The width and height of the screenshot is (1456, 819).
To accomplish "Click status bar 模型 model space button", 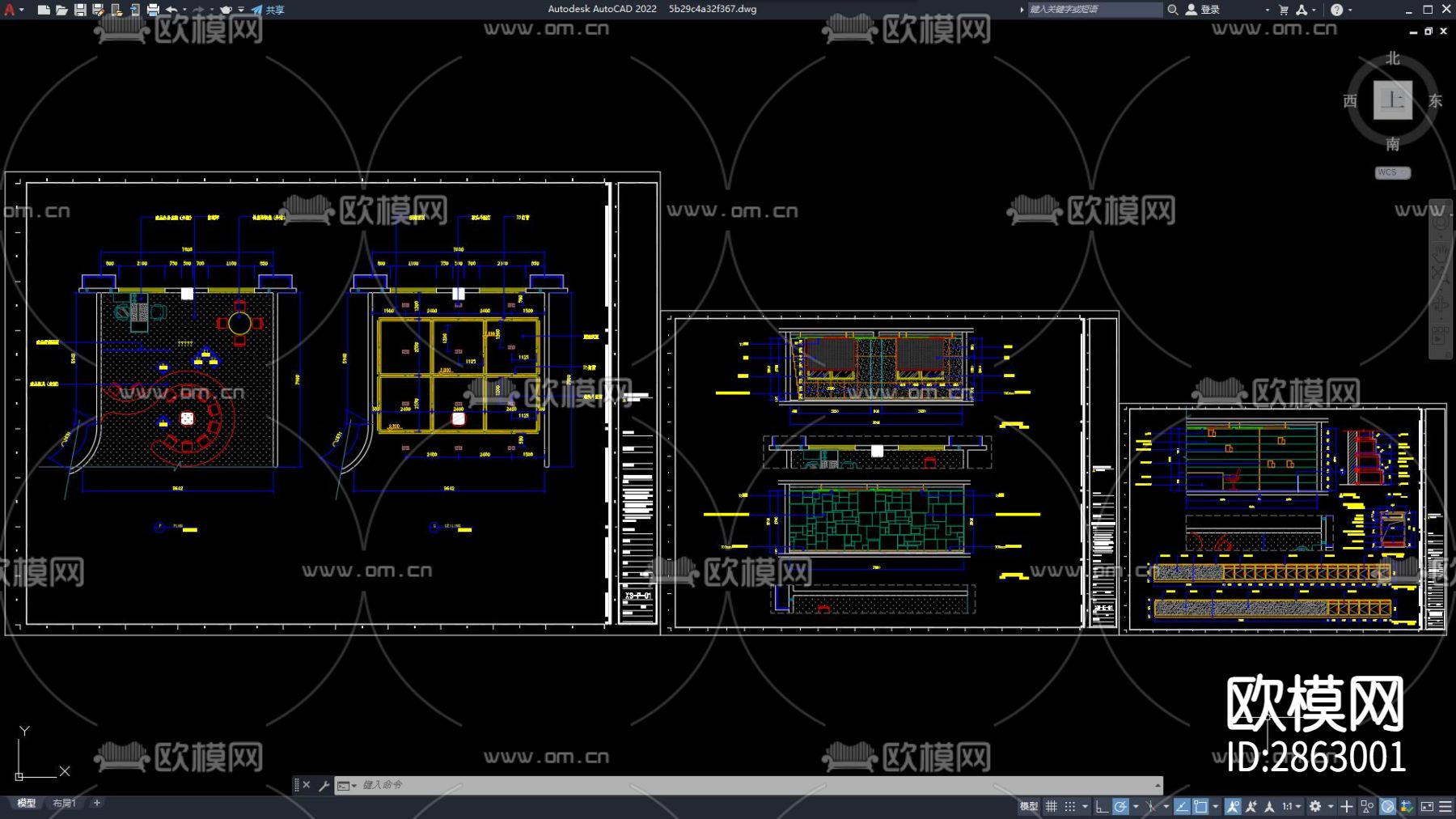I will [x=1029, y=806].
